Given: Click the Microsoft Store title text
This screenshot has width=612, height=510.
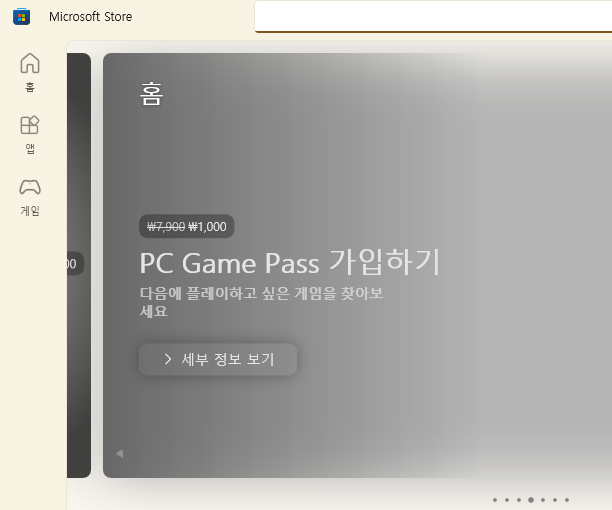Looking at the screenshot, I should tap(91, 17).
